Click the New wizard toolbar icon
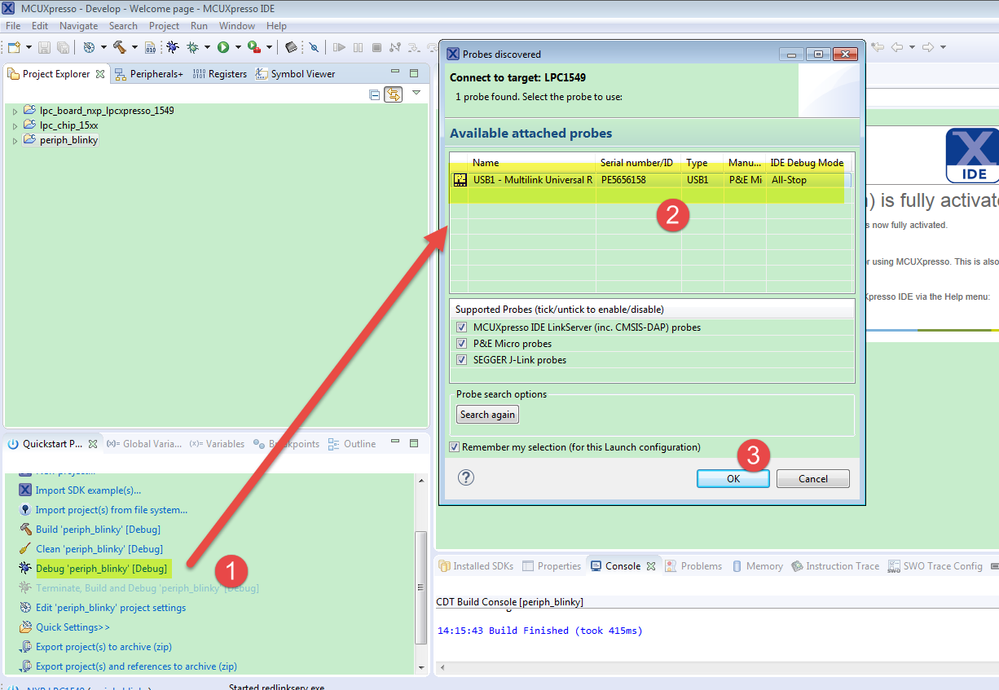Screen dimensions: 999x690 click(x=14, y=47)
